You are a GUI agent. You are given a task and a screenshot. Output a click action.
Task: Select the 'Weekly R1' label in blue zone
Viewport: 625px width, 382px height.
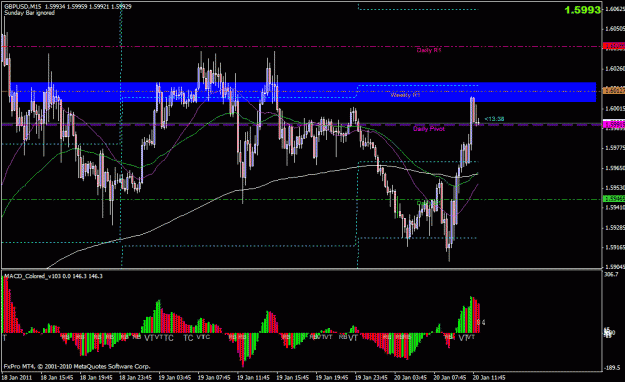[405, 95]
